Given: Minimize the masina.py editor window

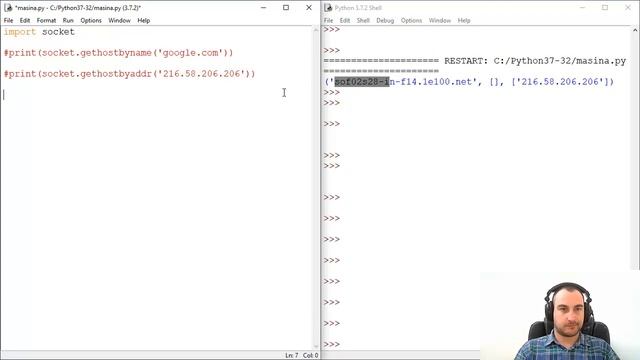Looking at the screenshot, I should click(264, 8).
